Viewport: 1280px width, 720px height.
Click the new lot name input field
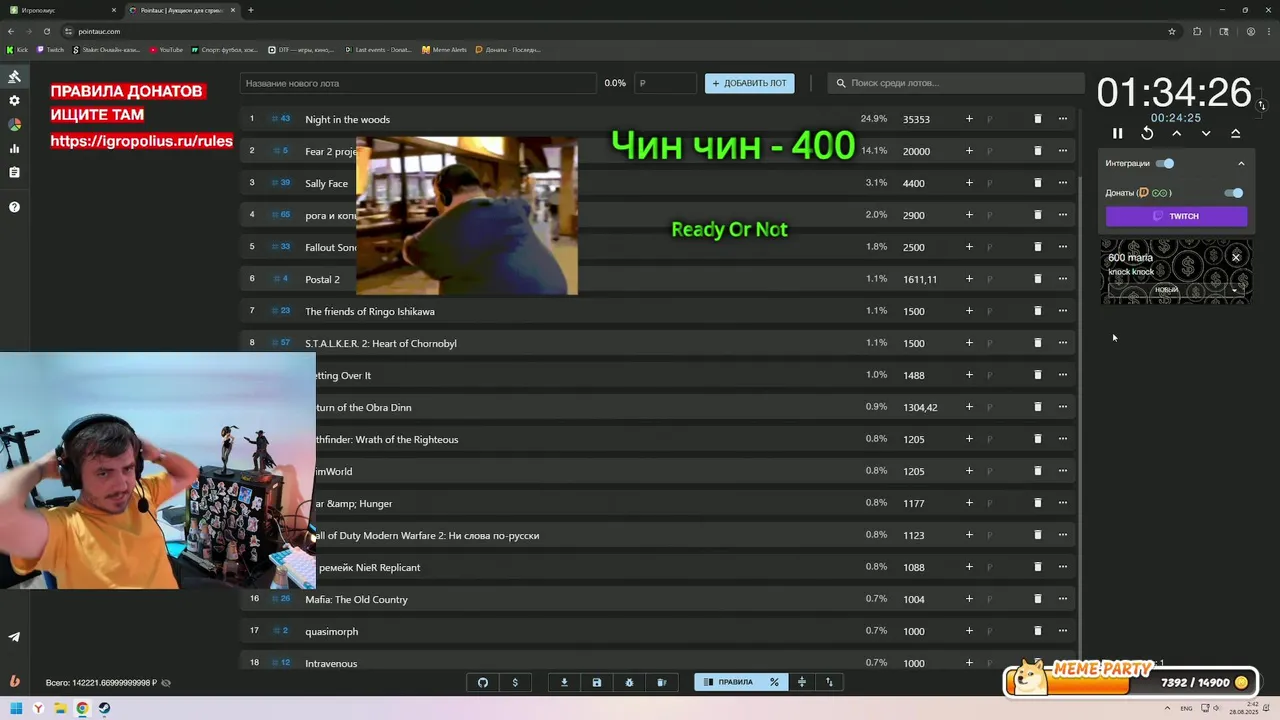coord(417,83)
